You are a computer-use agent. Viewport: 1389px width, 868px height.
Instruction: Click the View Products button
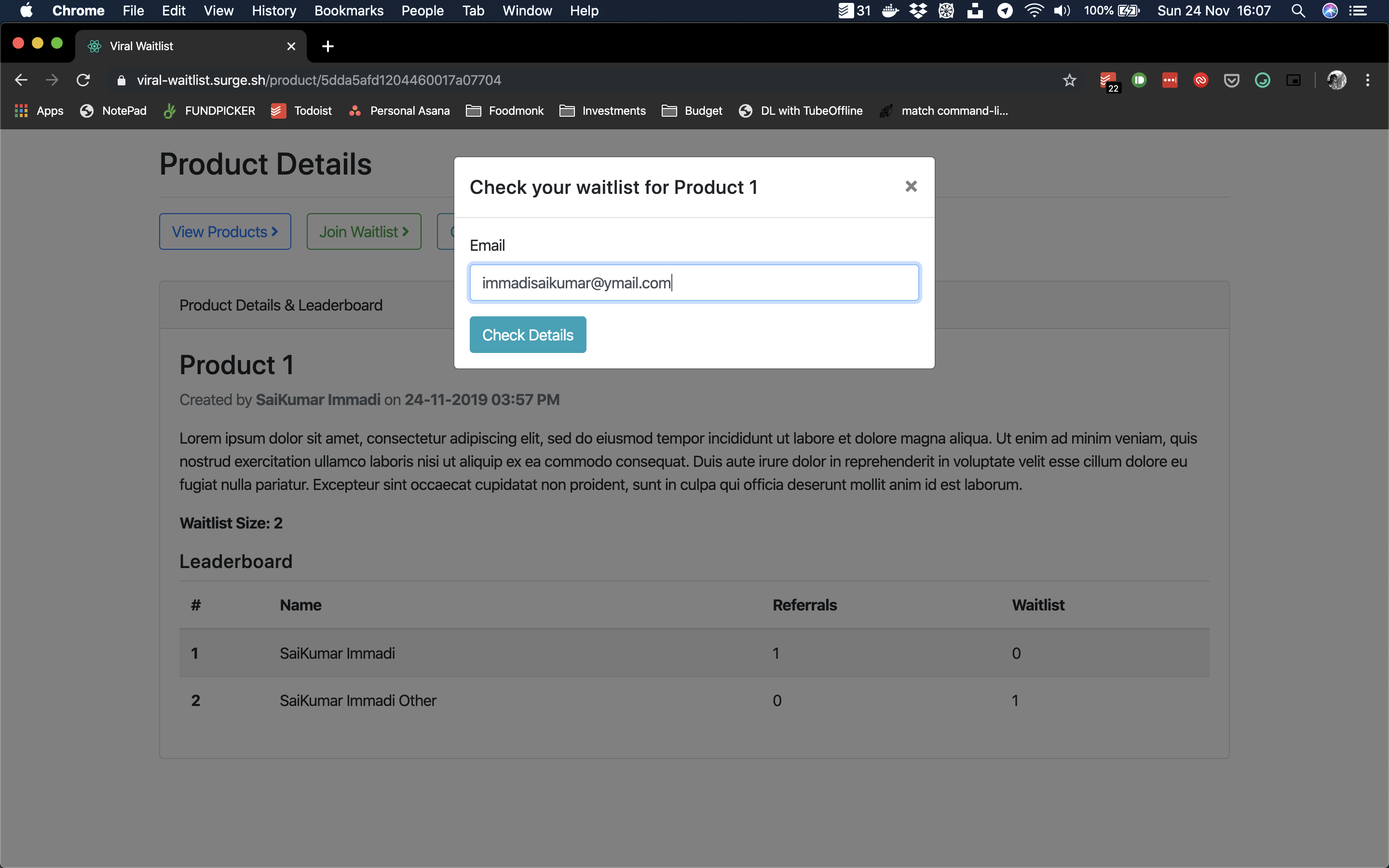pos(225,231)
